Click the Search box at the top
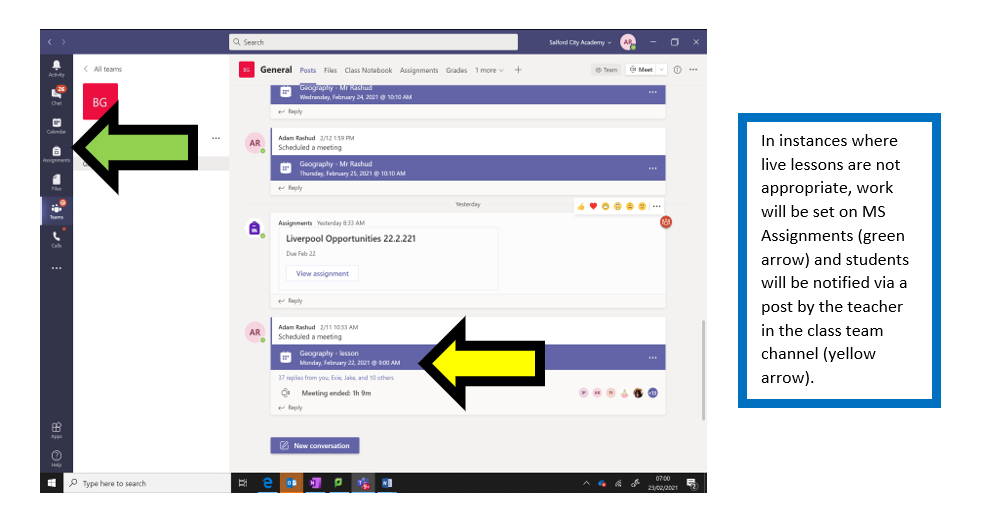990x519 pixels. click(x=373, y=42)
